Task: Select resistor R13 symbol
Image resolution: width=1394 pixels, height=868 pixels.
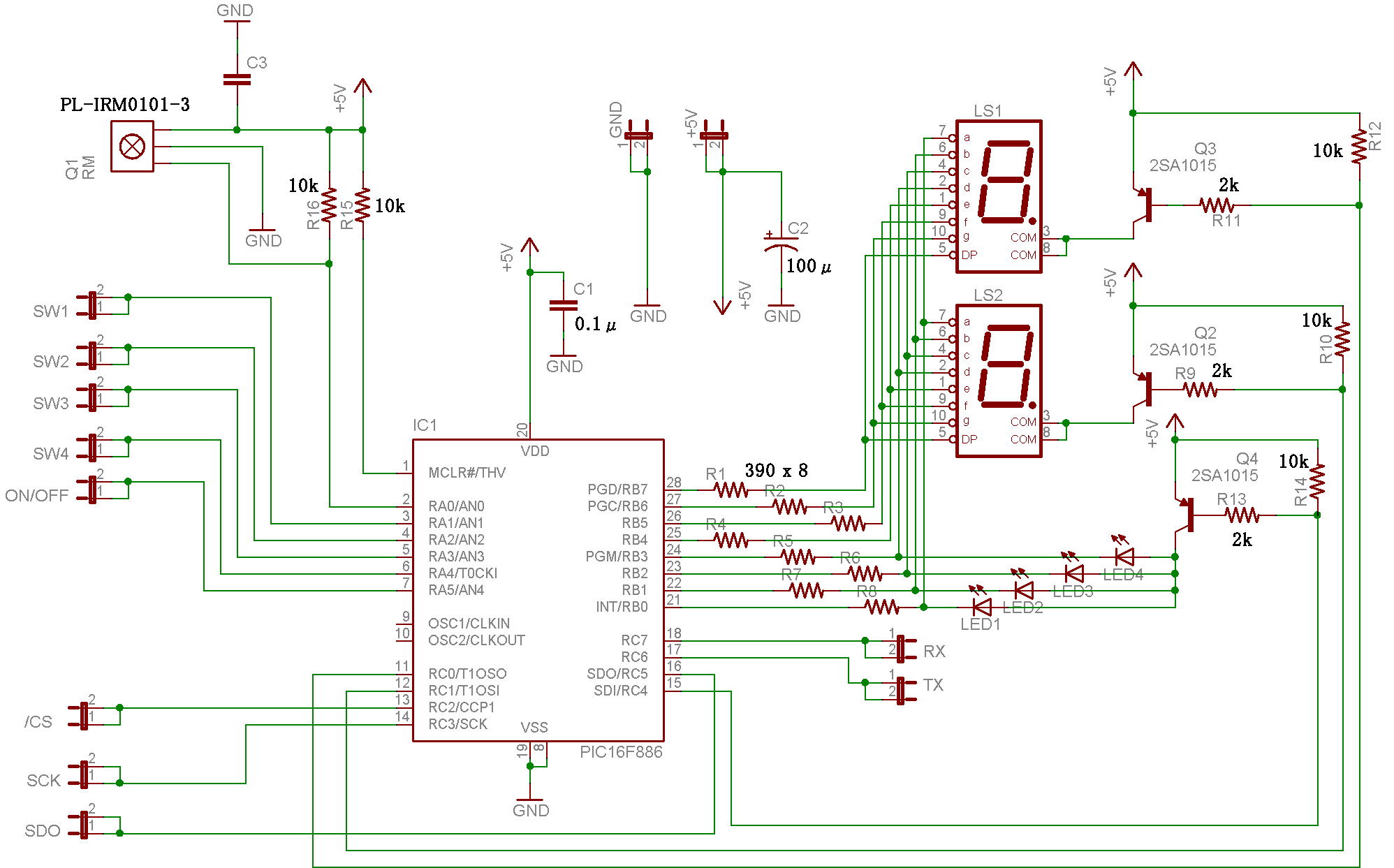Action: click(x=1242, y=515)
